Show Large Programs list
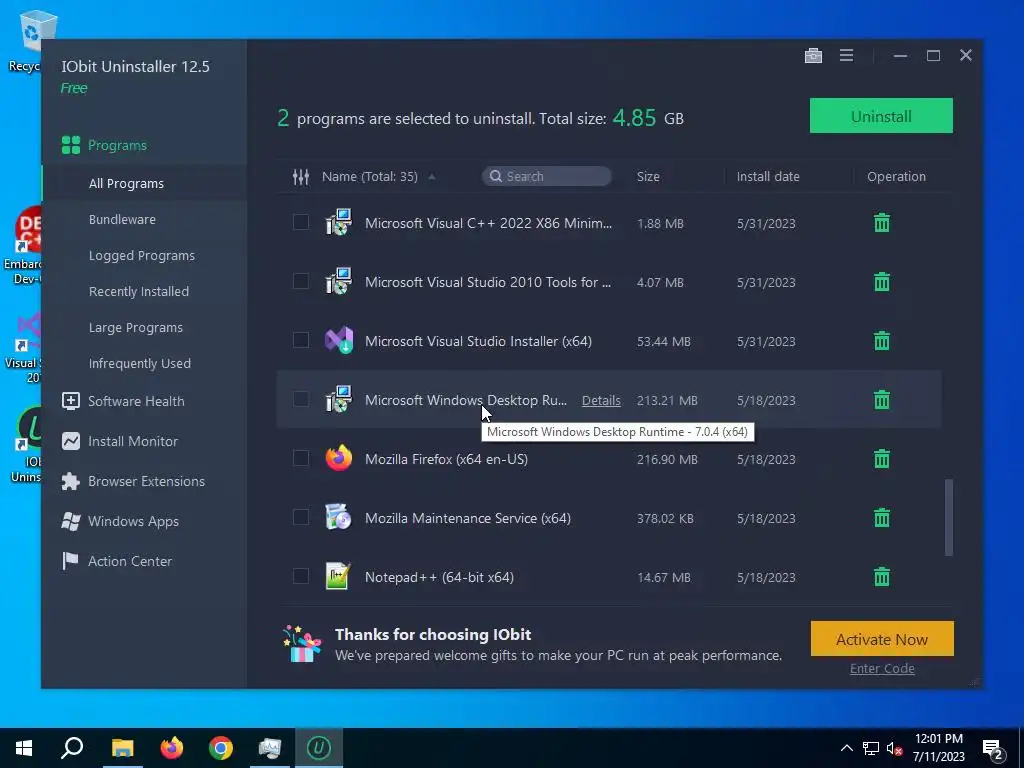This screenshot has width=1024, height=768. pyautogui.click(x=135, y=327)
